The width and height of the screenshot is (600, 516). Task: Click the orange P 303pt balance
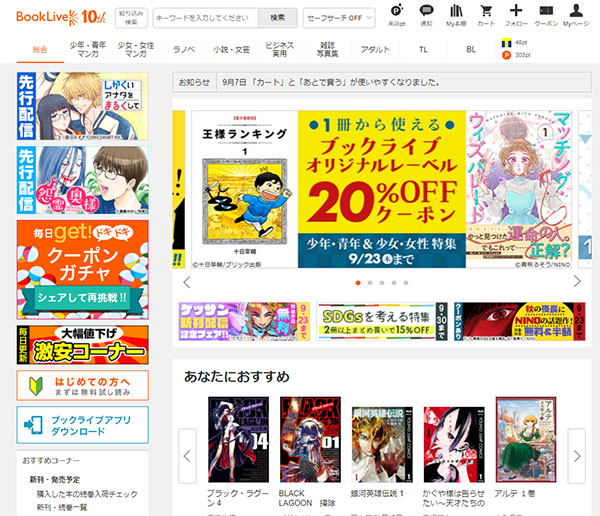tap(516, 55)
